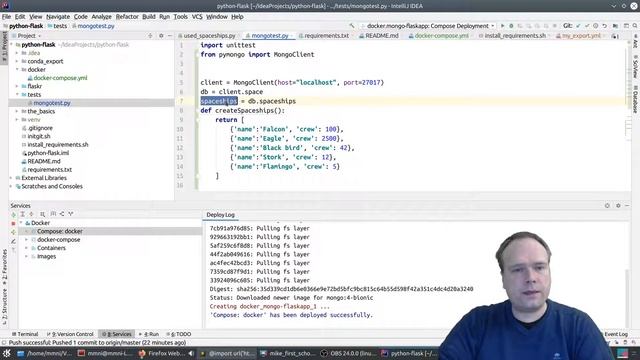
Task: Locate current file in Project panel
Action: tap(150, 36)
